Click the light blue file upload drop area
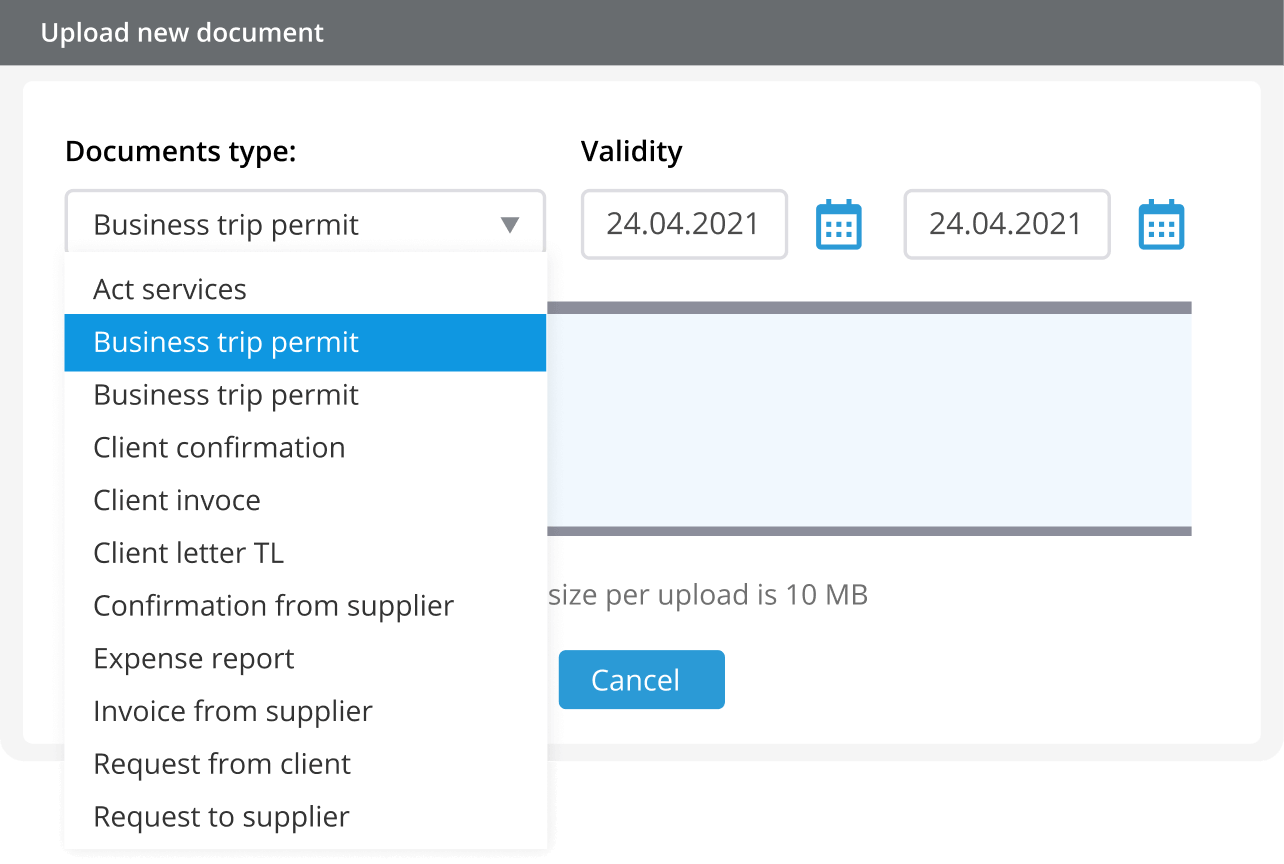1284x864 pixels. (x=868, y=420)
